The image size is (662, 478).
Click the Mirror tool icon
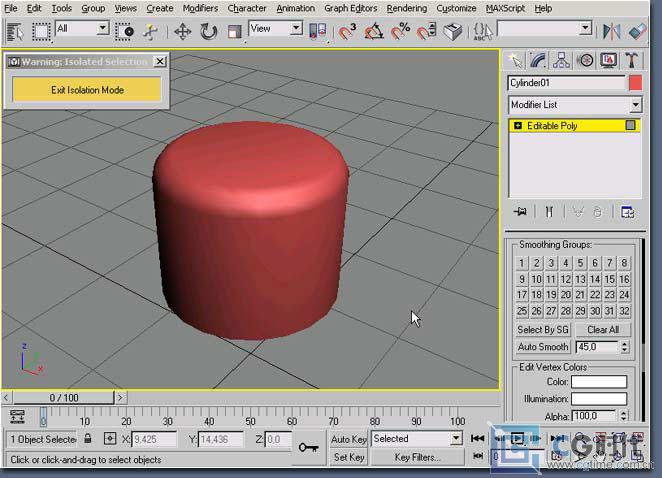click(x=611, y=32)
